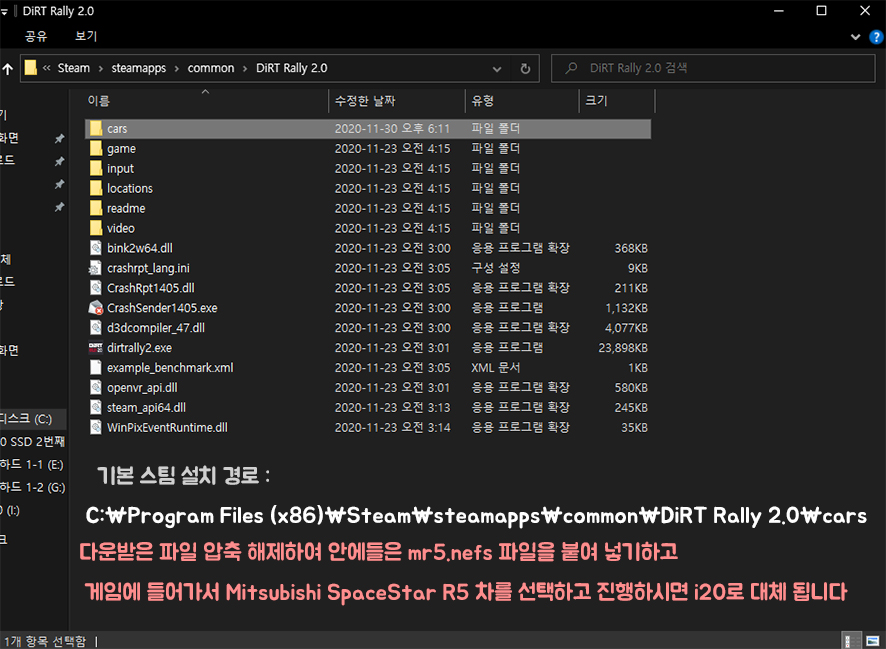Click the dirtrally2.exe DiRT icon
This screenshot has height=649, width=886.
pos(96,347)
